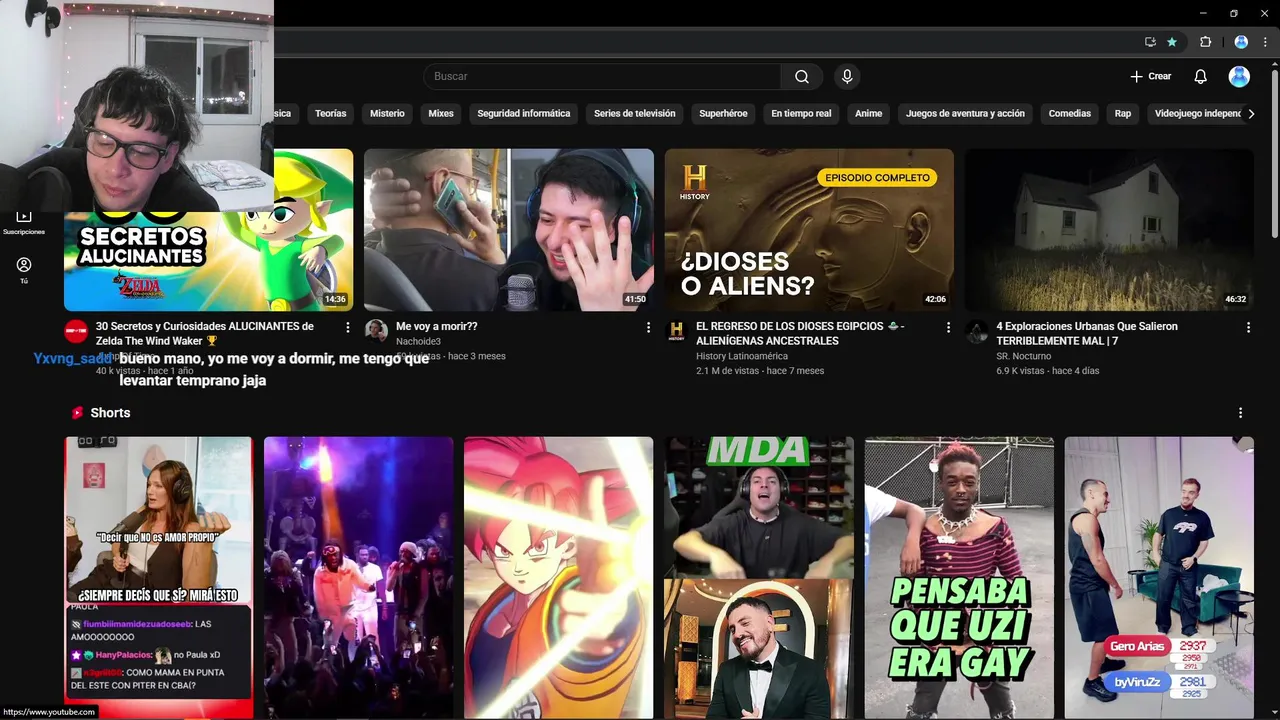The height and width of the screenshot is (720, 1280).
Task: Select the En tiempo real chip
Action: point(801,114)
